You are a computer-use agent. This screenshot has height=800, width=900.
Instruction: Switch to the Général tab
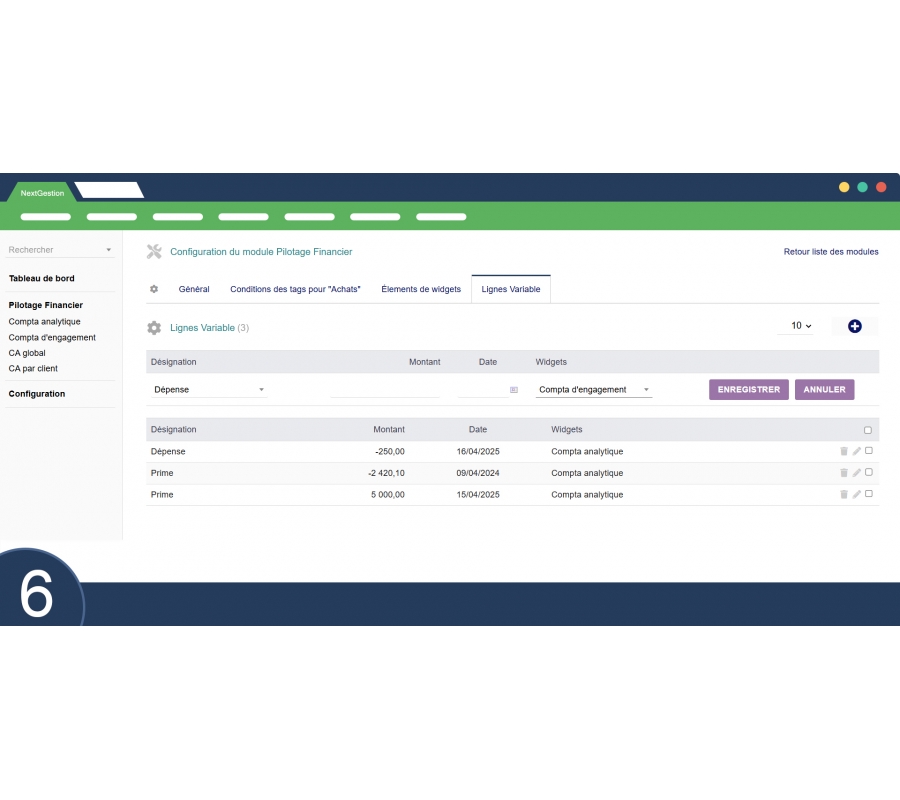(x=194, y=289)
